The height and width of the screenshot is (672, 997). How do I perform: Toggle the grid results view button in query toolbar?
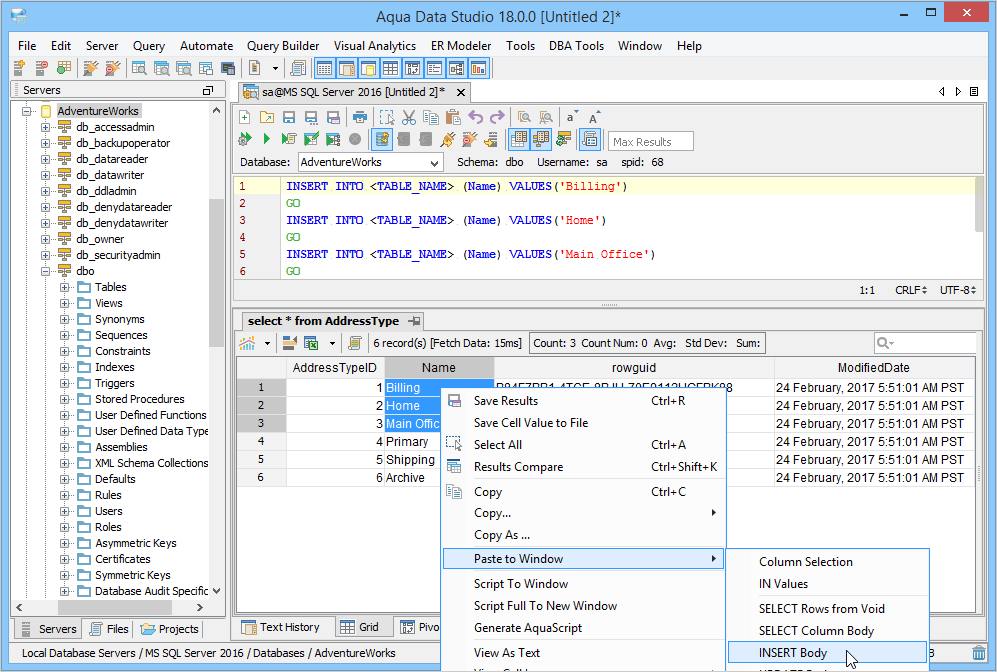point(519,139)
